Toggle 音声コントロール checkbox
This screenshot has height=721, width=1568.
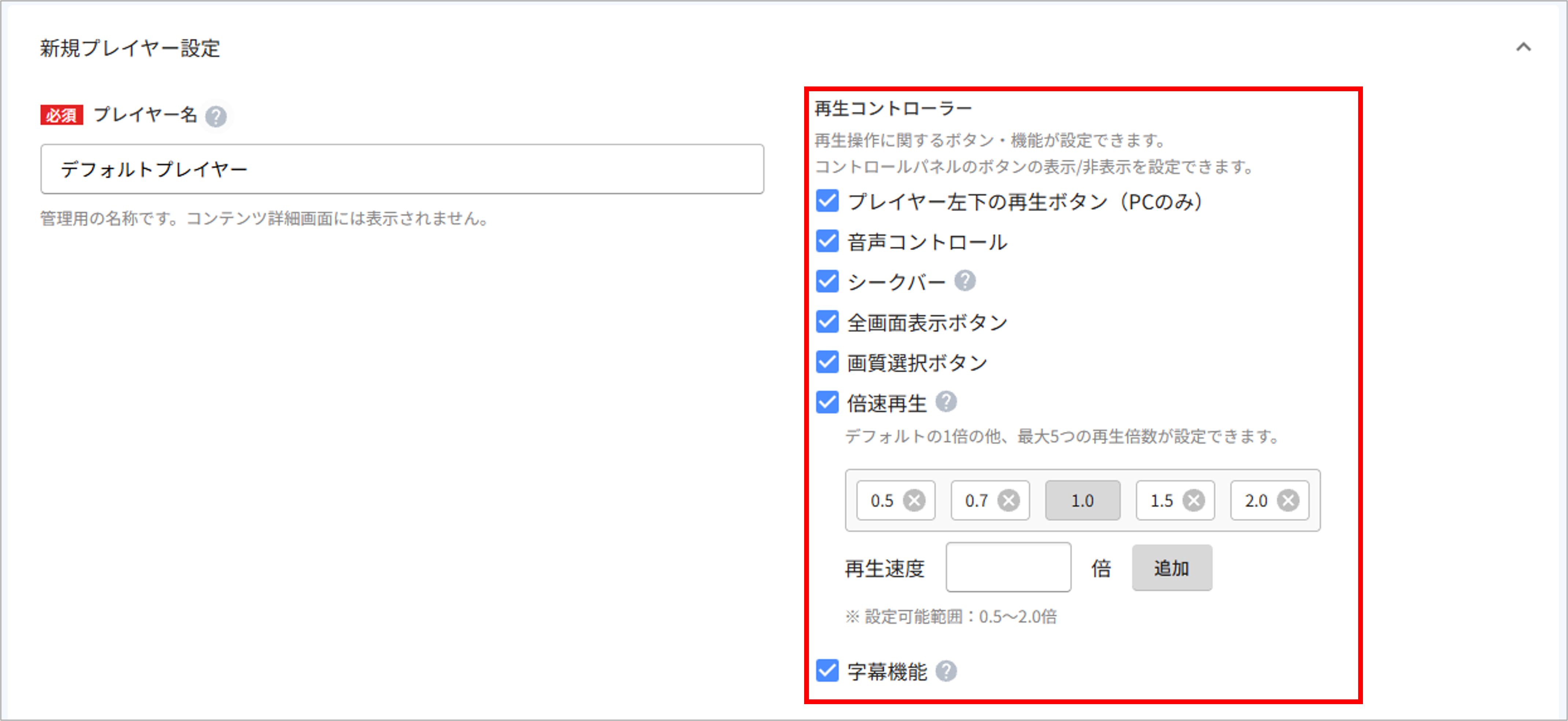tap(827, 241)
